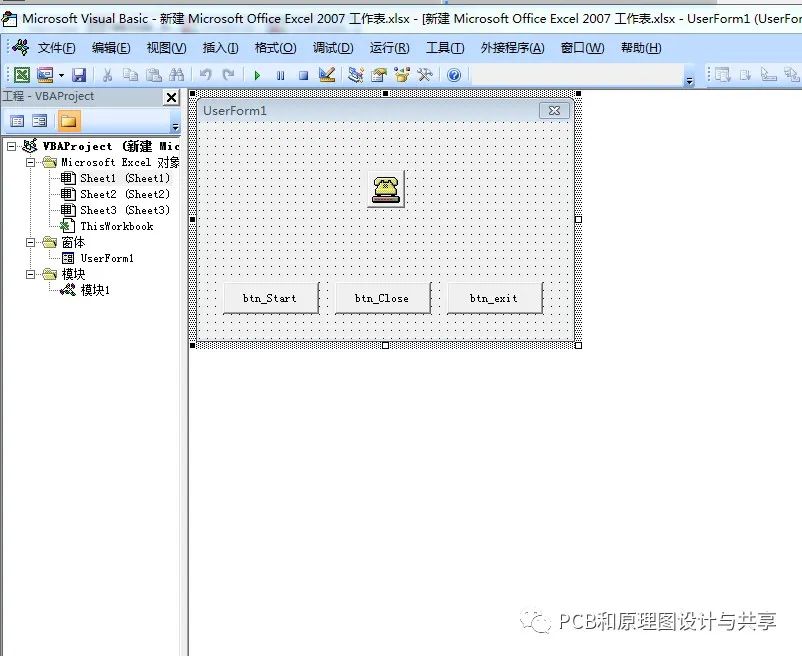Click the Break pause icon
Screen dimensions: 802x656
coord(280,76)
